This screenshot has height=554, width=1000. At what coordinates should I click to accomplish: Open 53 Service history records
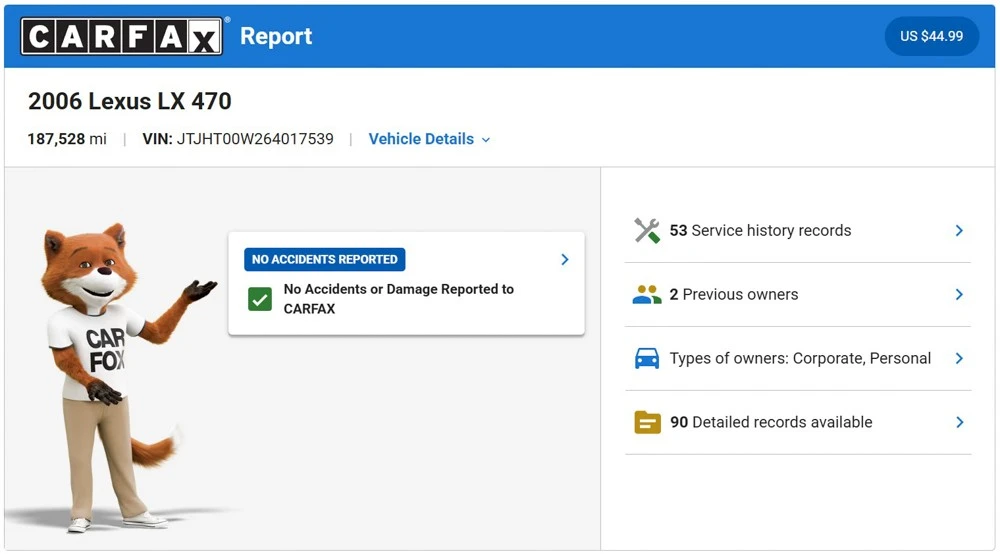[797, 231]
